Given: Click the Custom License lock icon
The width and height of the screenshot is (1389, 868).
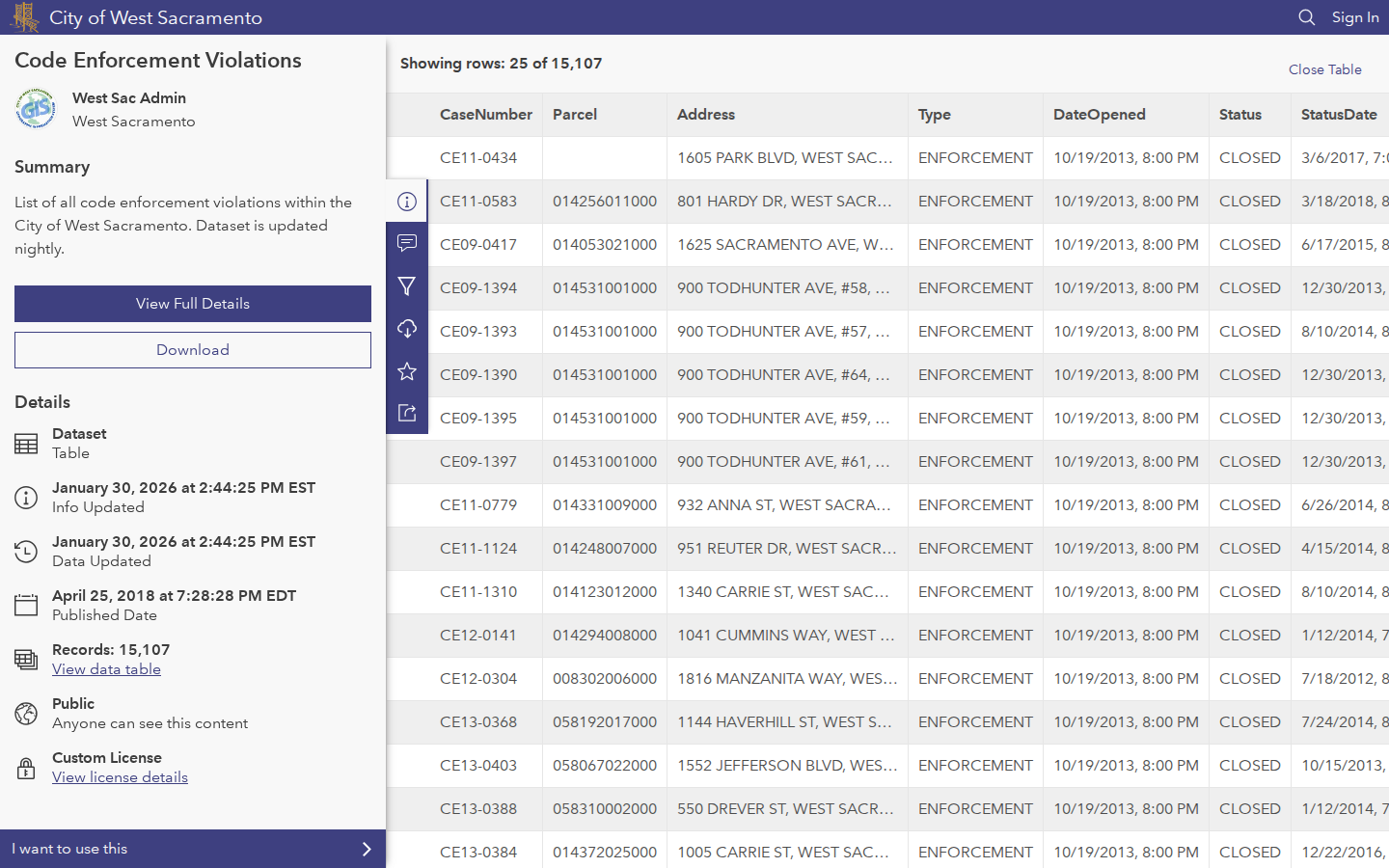Looking at the screenshot, I should 26,768.
